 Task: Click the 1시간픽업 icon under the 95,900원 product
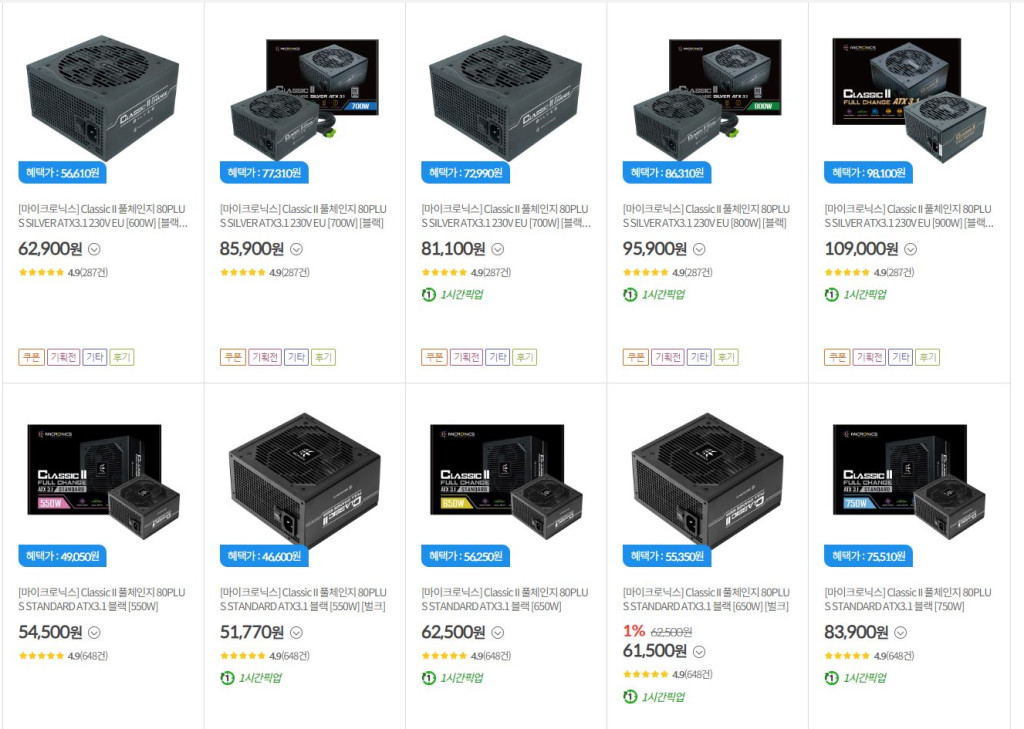click(x=630, y=295)
